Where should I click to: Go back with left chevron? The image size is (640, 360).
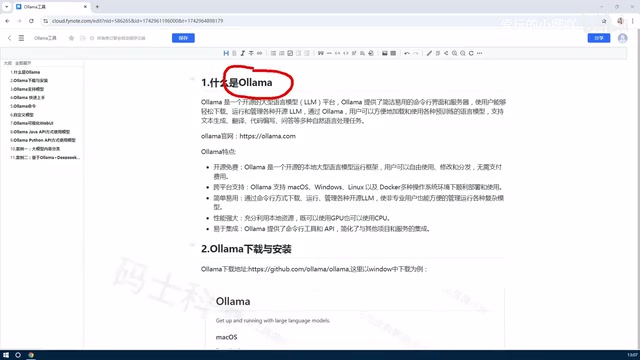pyautogui.click(x=9, y=38)
